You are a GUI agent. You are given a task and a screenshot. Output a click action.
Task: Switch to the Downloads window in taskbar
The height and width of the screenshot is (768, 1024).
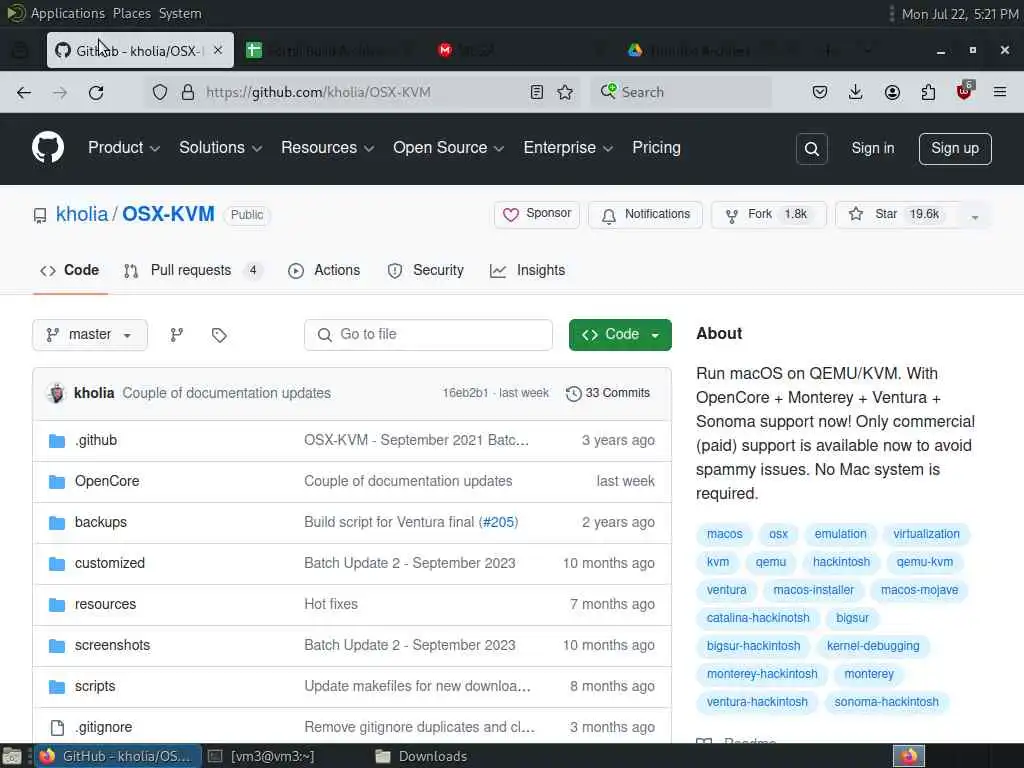click(422, 756)
